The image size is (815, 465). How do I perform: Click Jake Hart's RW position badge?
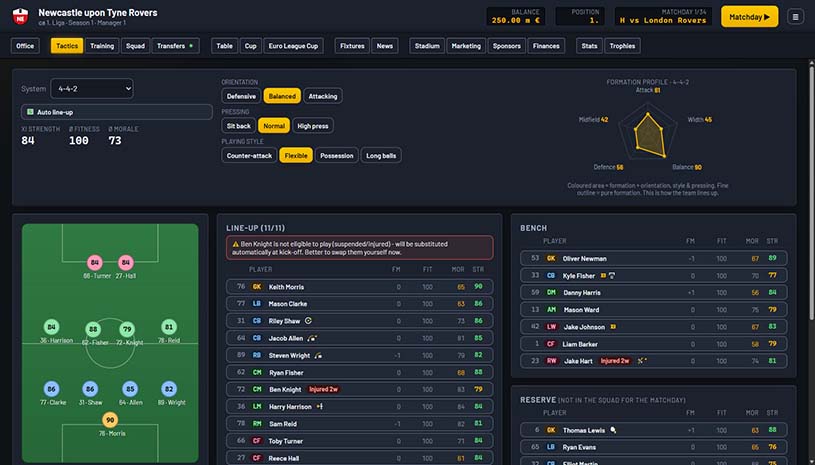(551, 361)
